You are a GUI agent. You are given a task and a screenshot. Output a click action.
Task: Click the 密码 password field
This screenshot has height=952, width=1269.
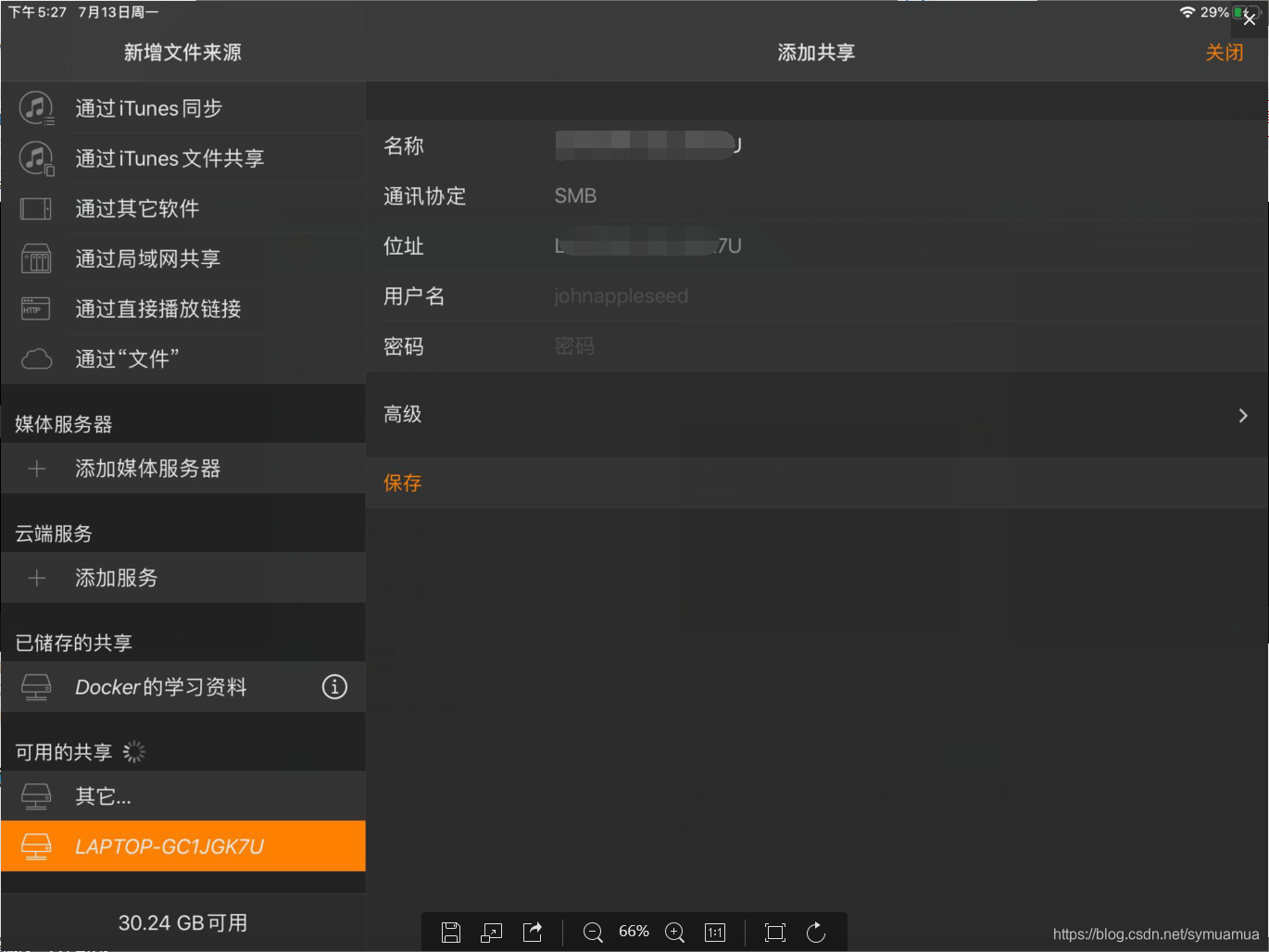(817, 345)
